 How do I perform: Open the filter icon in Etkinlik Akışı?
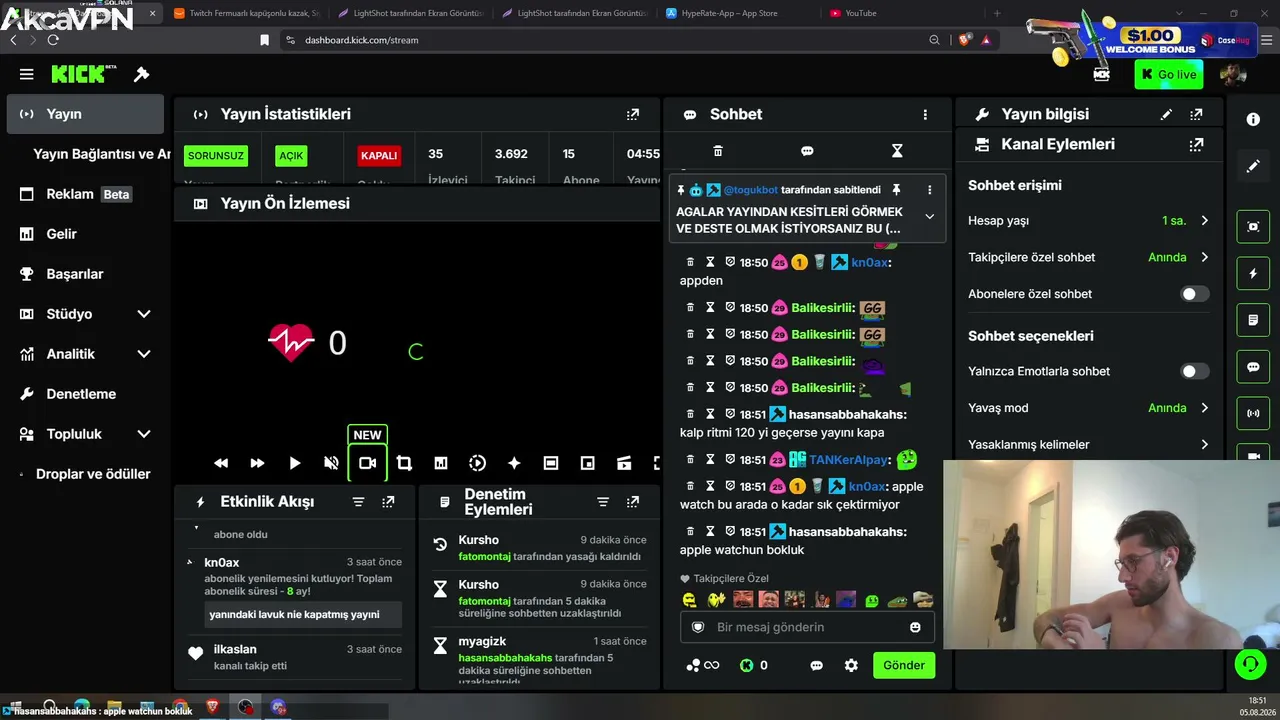358,502
